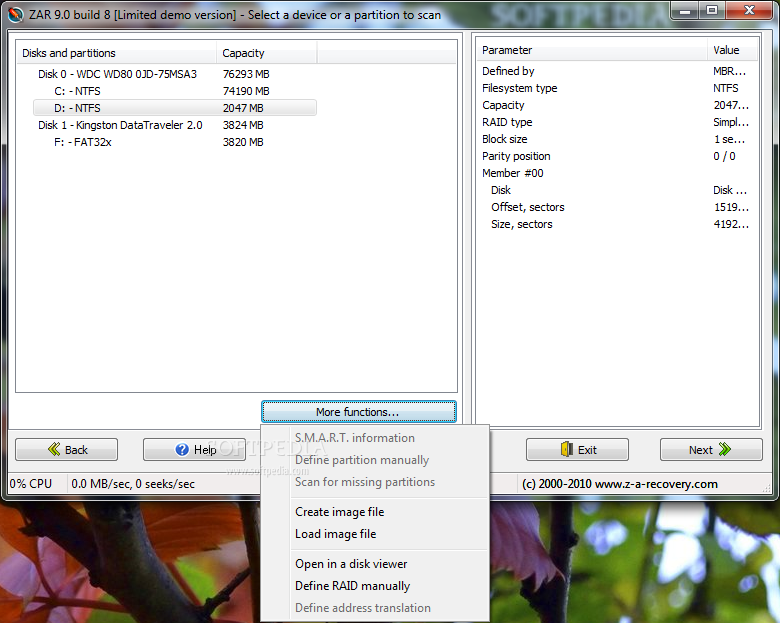Viewport: 780px width, 623px height.
Task: Click the Parity position parameter row
Action: 617,156
